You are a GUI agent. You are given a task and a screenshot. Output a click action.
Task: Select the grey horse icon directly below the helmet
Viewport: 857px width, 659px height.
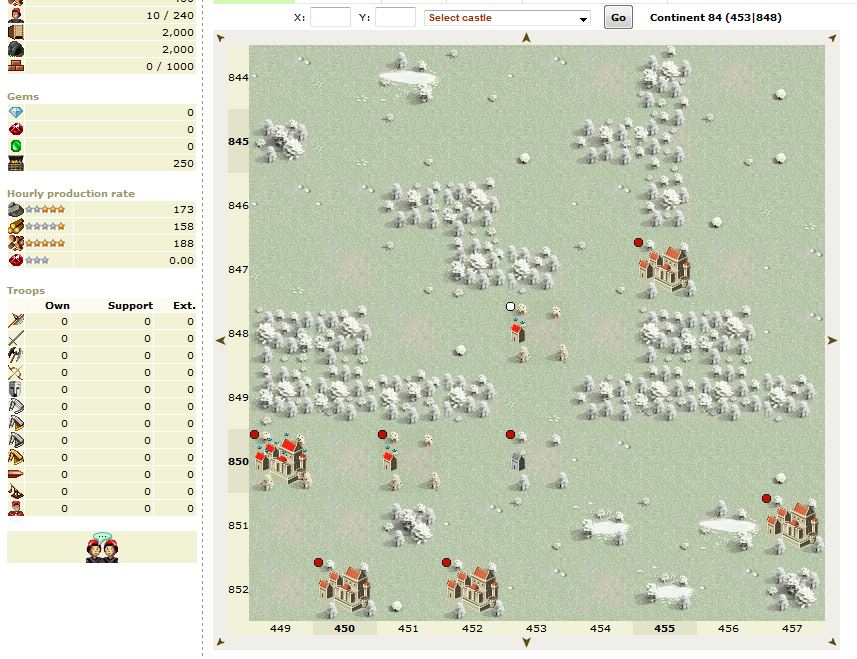point(15,406)
